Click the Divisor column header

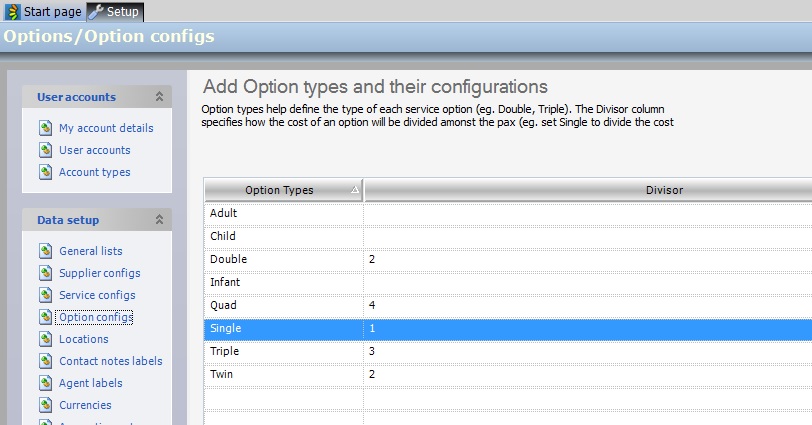[587, 190]
